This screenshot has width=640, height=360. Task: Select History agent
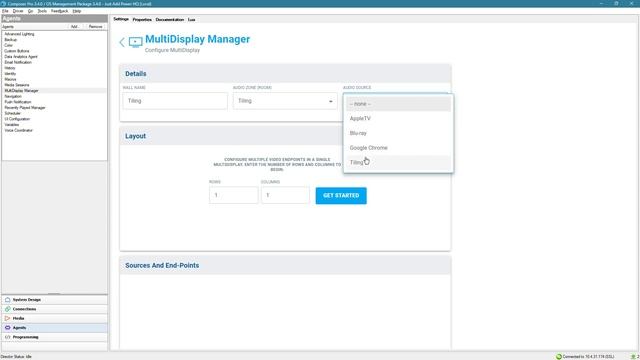(10, 68)
